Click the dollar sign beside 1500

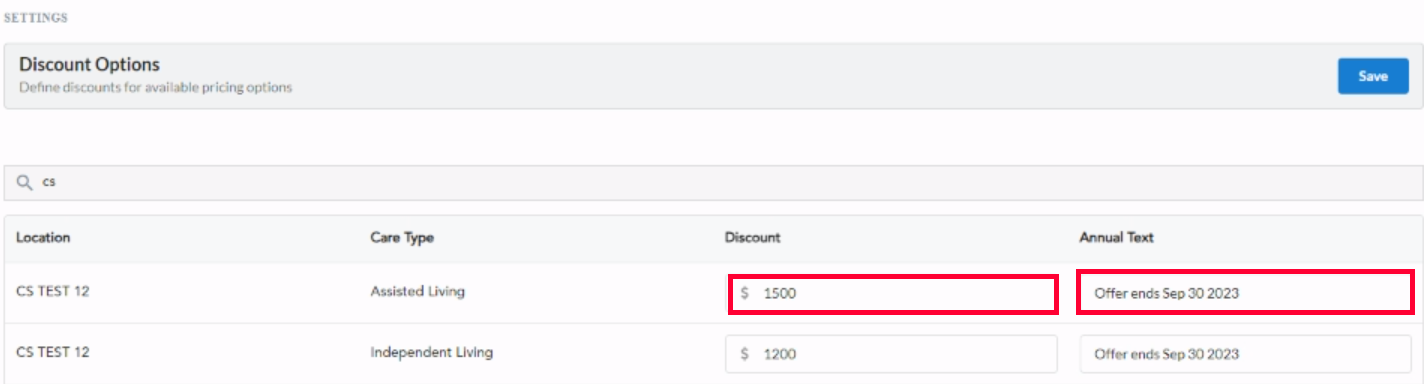[745, 294]
